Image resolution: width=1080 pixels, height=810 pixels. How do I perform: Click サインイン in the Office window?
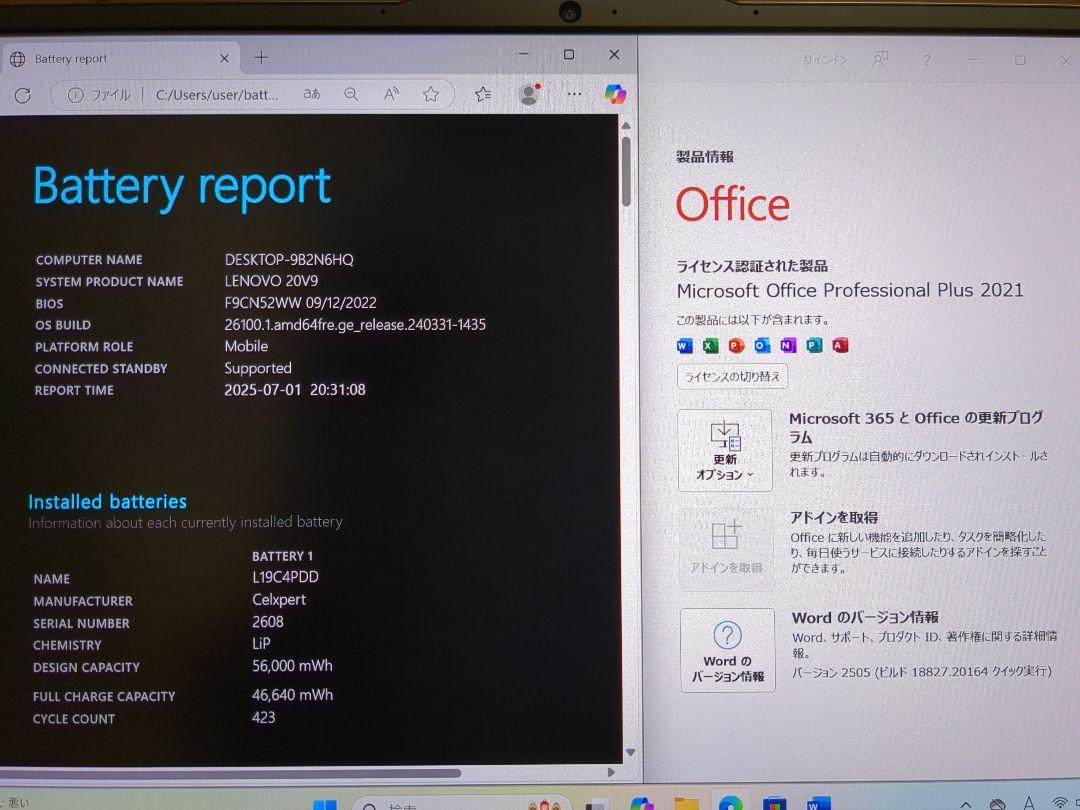click(824, 60)
